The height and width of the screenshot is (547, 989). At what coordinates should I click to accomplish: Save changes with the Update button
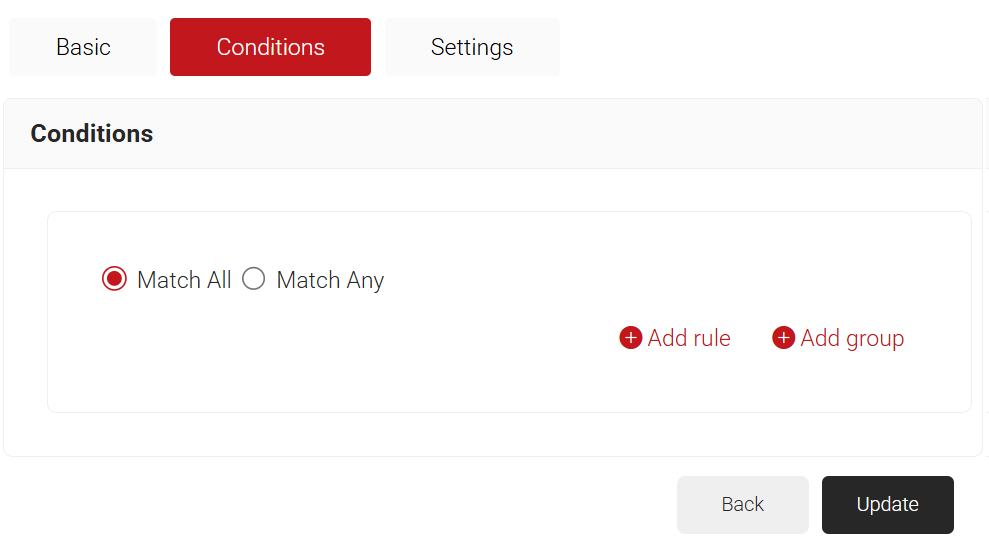click(x=887, y=504)
